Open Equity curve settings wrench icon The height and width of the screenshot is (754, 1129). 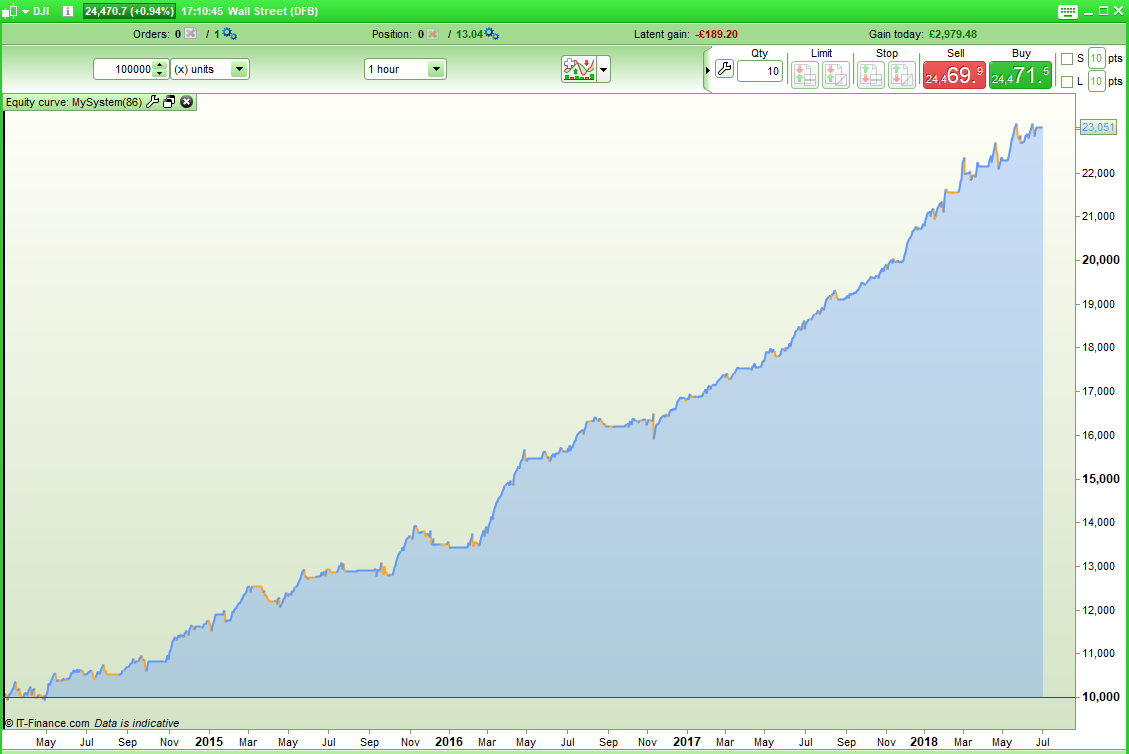pyautogui.click(x=152, y=102)
